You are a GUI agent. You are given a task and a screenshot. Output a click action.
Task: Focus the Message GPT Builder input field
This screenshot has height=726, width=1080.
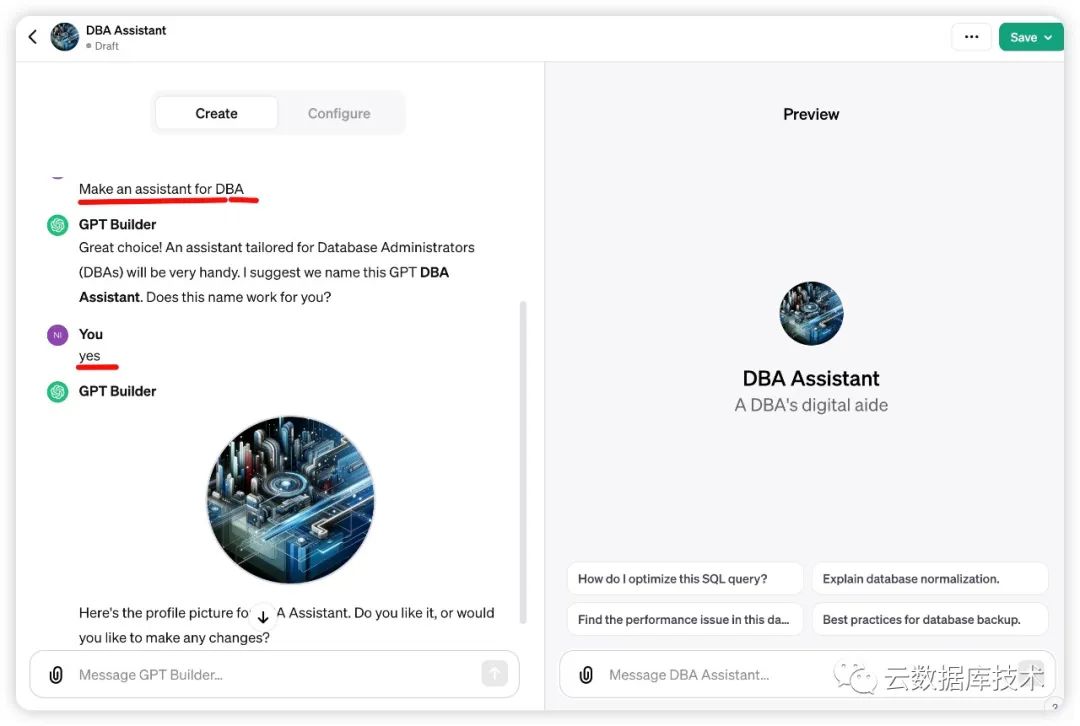coord(276,675)
